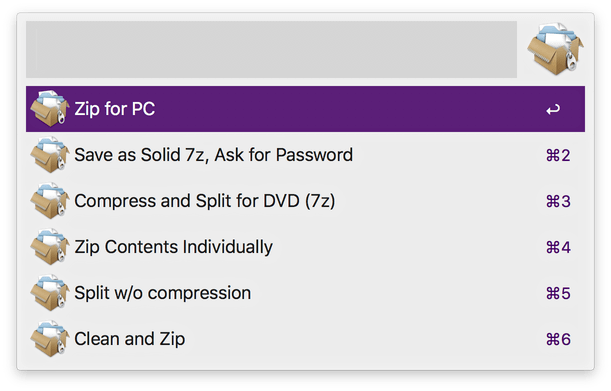Click the icon beside Compress and Split for DVD
The height and width of the screenshot is (391, 611).
click(x=49, y=201)
